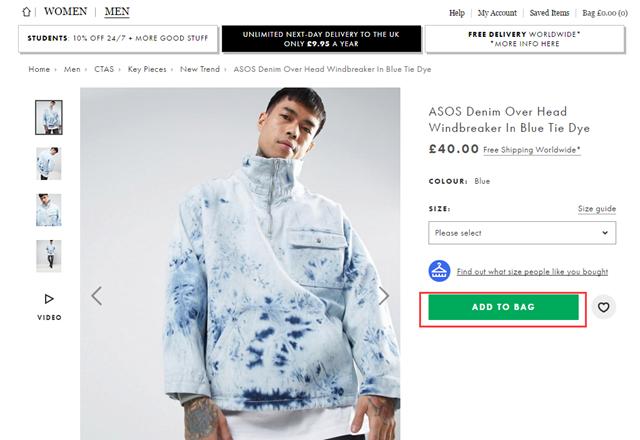Show next product image arrow
The width and height of the screenshot is (640, 440).
(x=384, y=295)
